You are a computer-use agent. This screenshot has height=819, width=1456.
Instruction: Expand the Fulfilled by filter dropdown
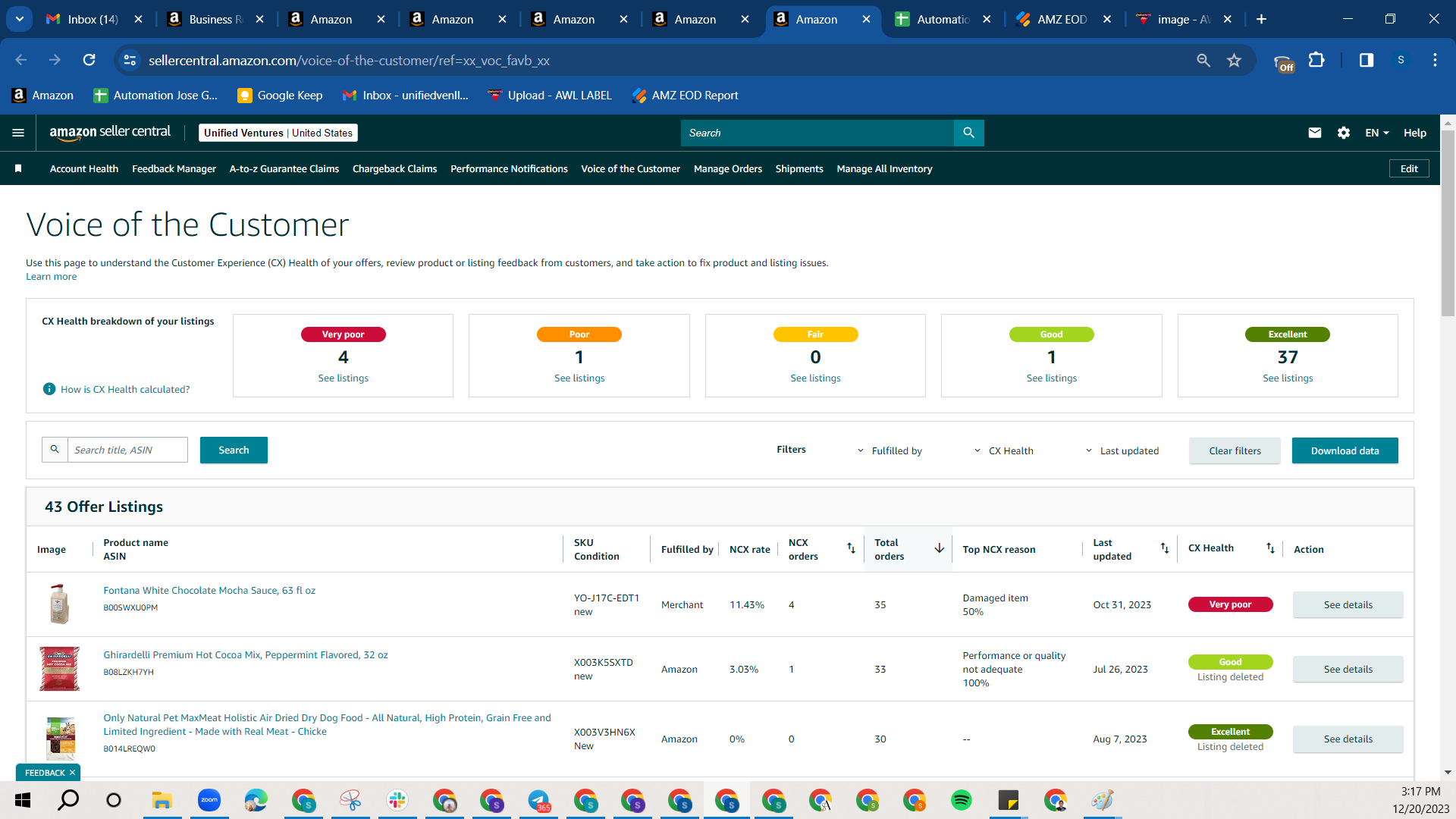(x=890, y=450)
